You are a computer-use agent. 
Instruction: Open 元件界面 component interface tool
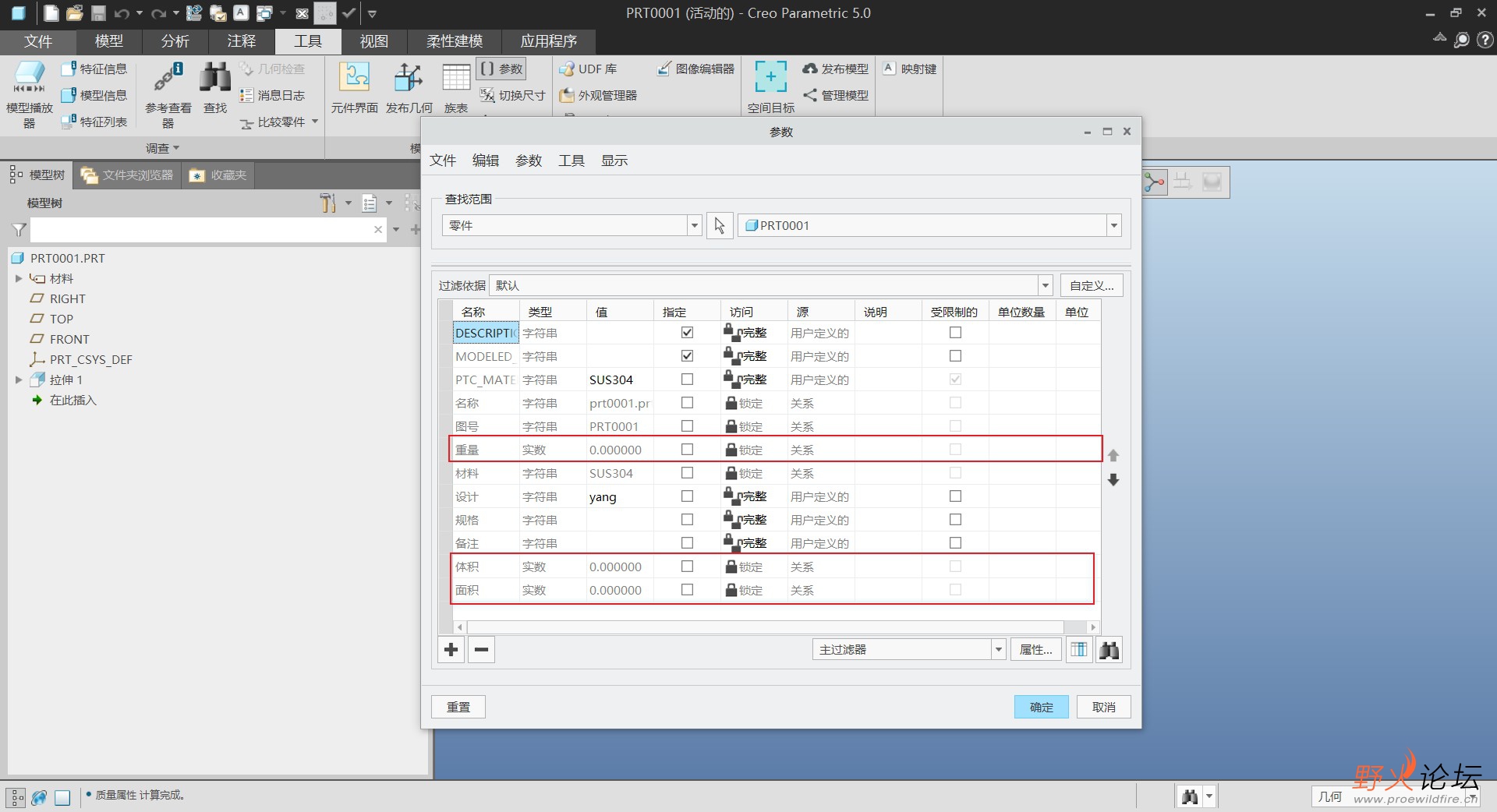354,87
